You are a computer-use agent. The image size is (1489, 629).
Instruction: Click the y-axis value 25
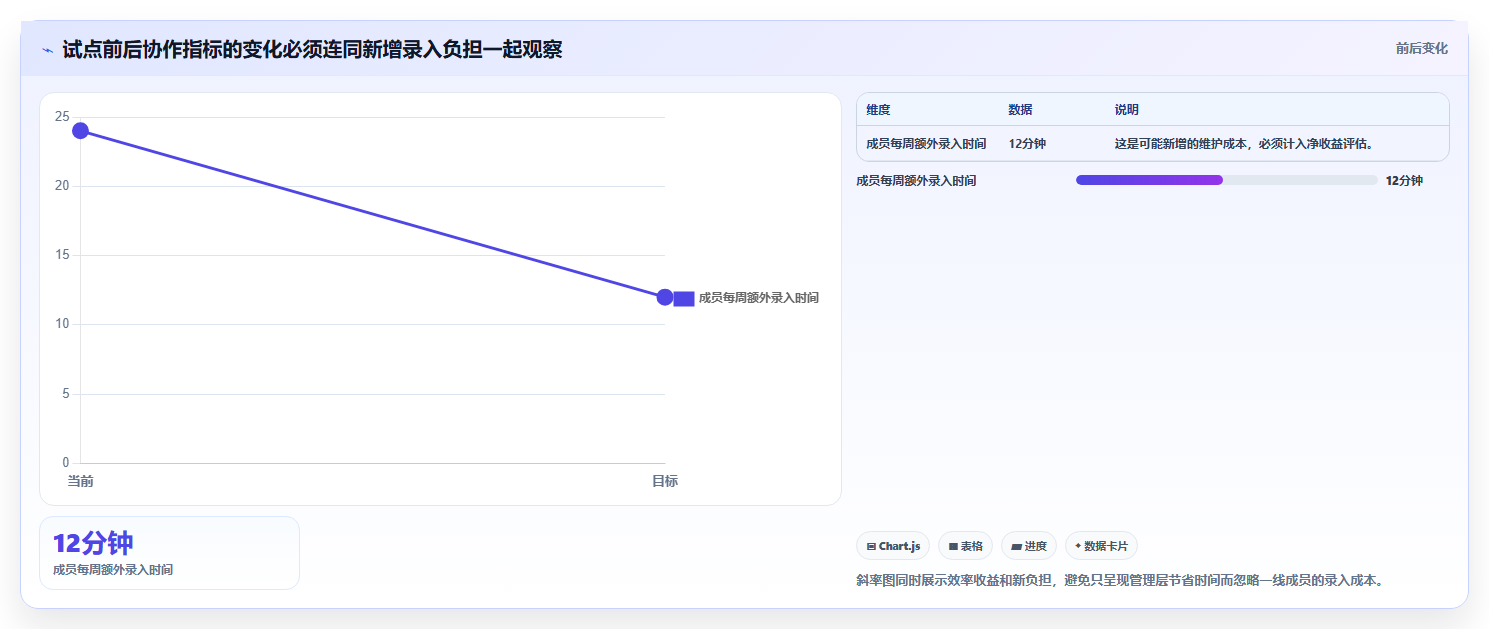click(62, 117)
